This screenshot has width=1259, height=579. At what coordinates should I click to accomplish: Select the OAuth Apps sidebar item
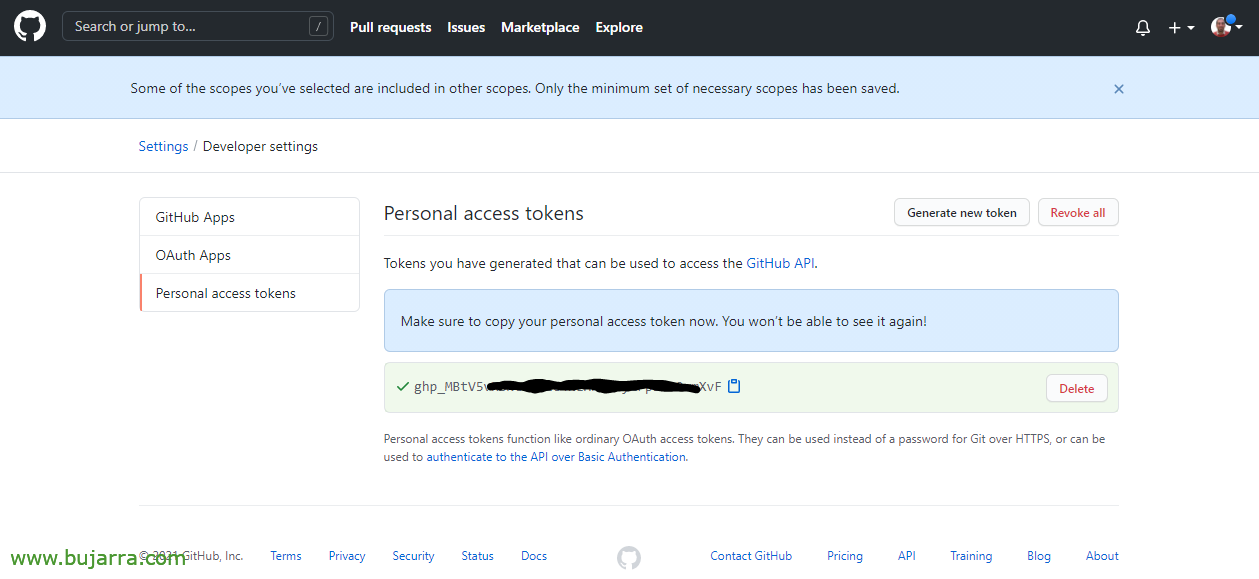click(193, 254)
